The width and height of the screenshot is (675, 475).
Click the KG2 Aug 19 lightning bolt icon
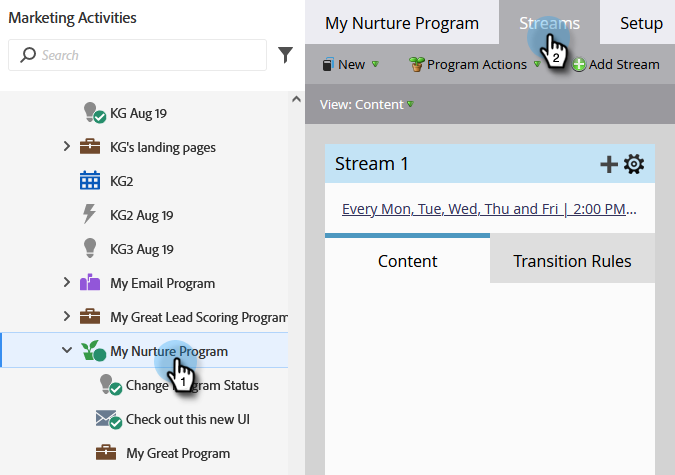[89, 215]
